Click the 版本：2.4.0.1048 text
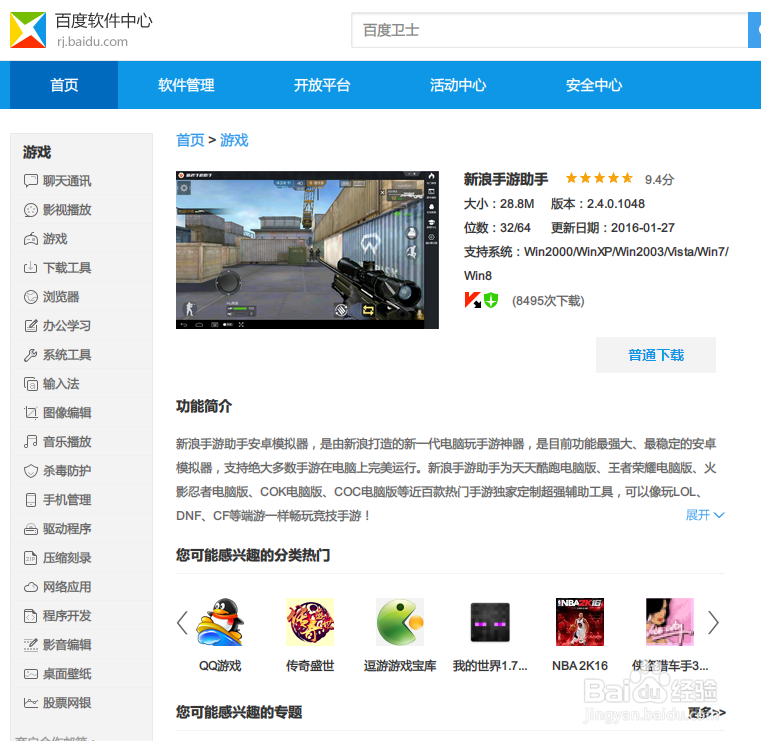761x741 pixels. pyautogui.click(x=597, y=204)
